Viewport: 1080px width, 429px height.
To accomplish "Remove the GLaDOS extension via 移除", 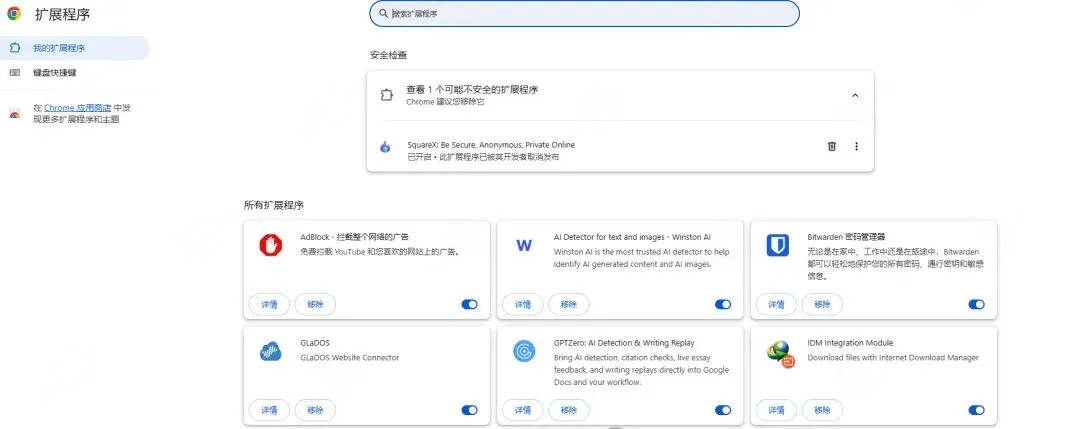I will tap(315, 410).
